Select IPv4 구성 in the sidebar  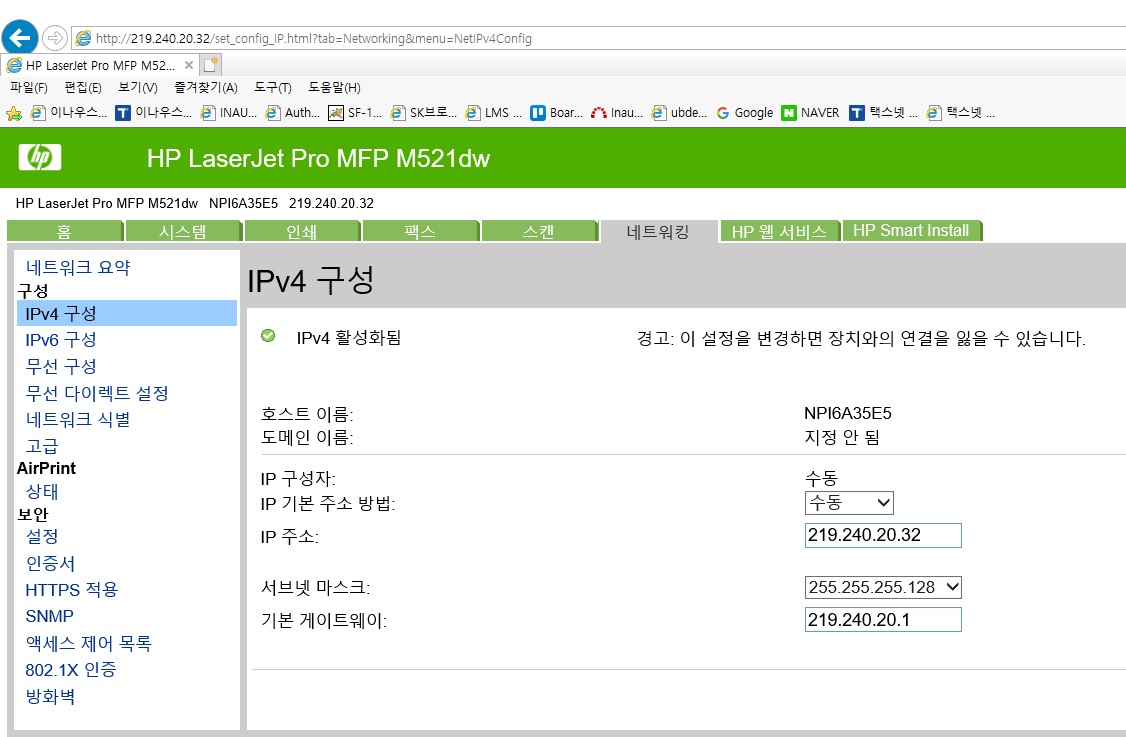tap(126, 313)
